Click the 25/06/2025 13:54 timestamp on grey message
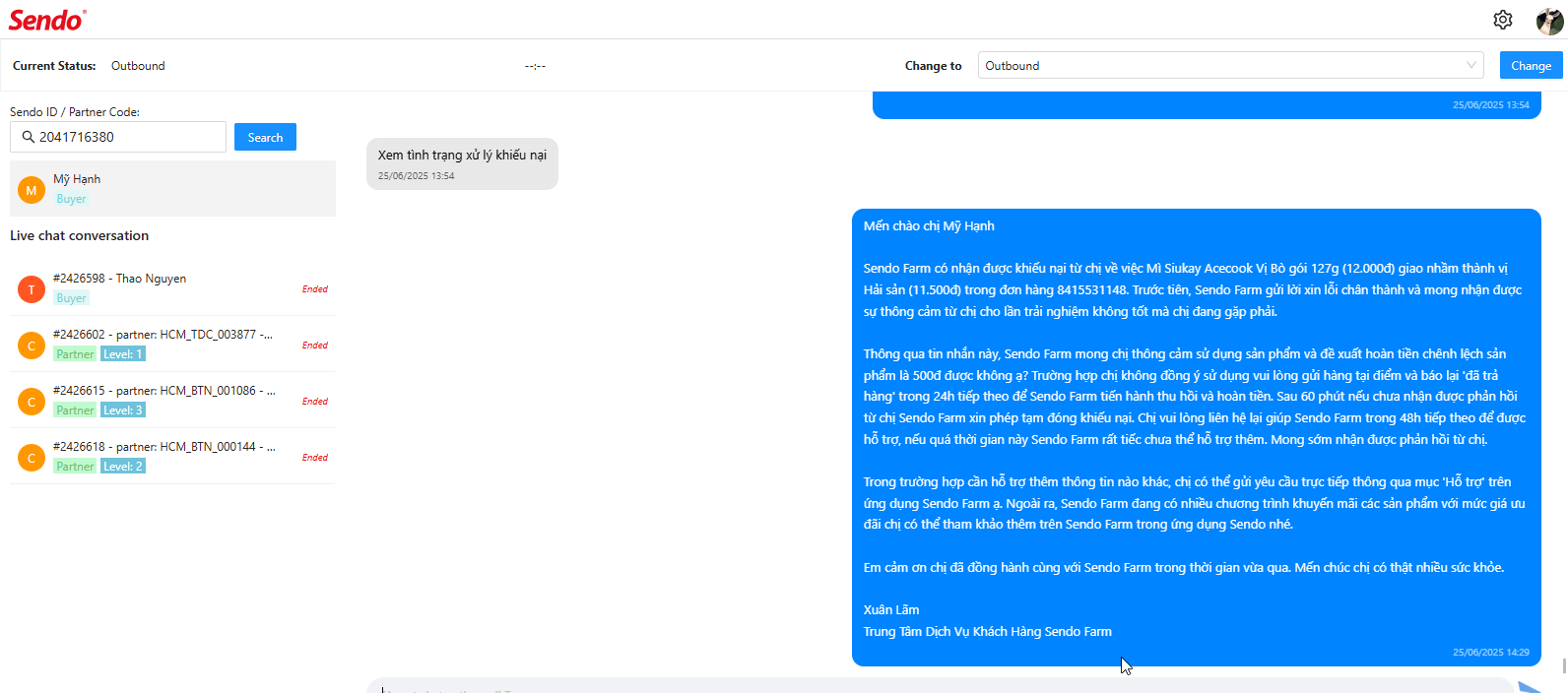The width and height of the screenshot is (1568, 693). coord(416,176)
